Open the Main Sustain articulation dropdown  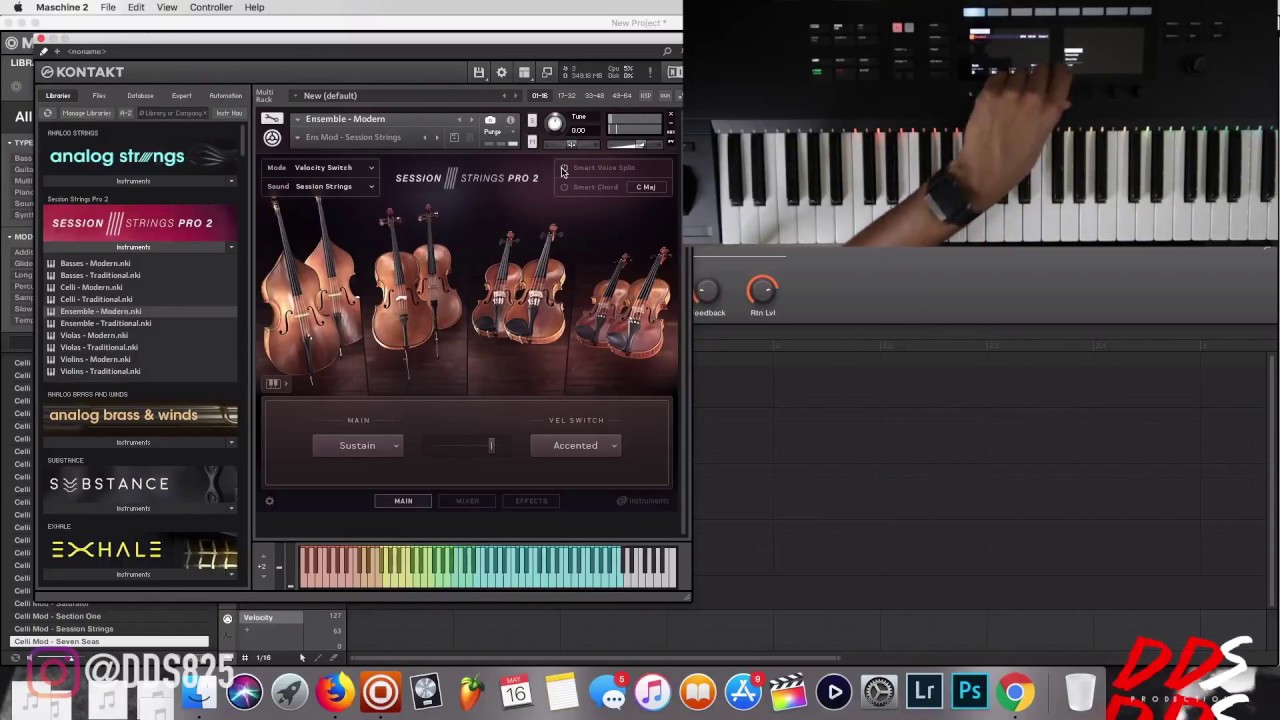click(357, 446)
